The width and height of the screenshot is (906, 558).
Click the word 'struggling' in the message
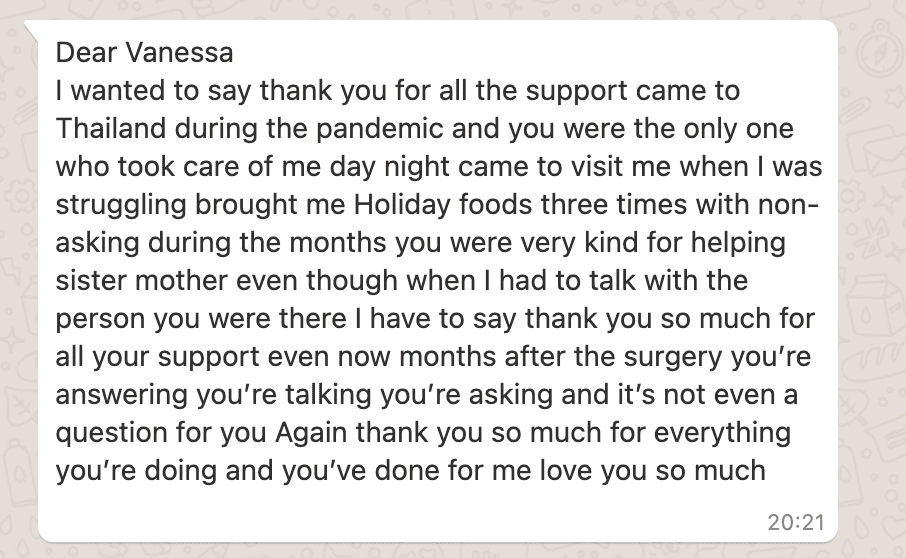[121, 206]
